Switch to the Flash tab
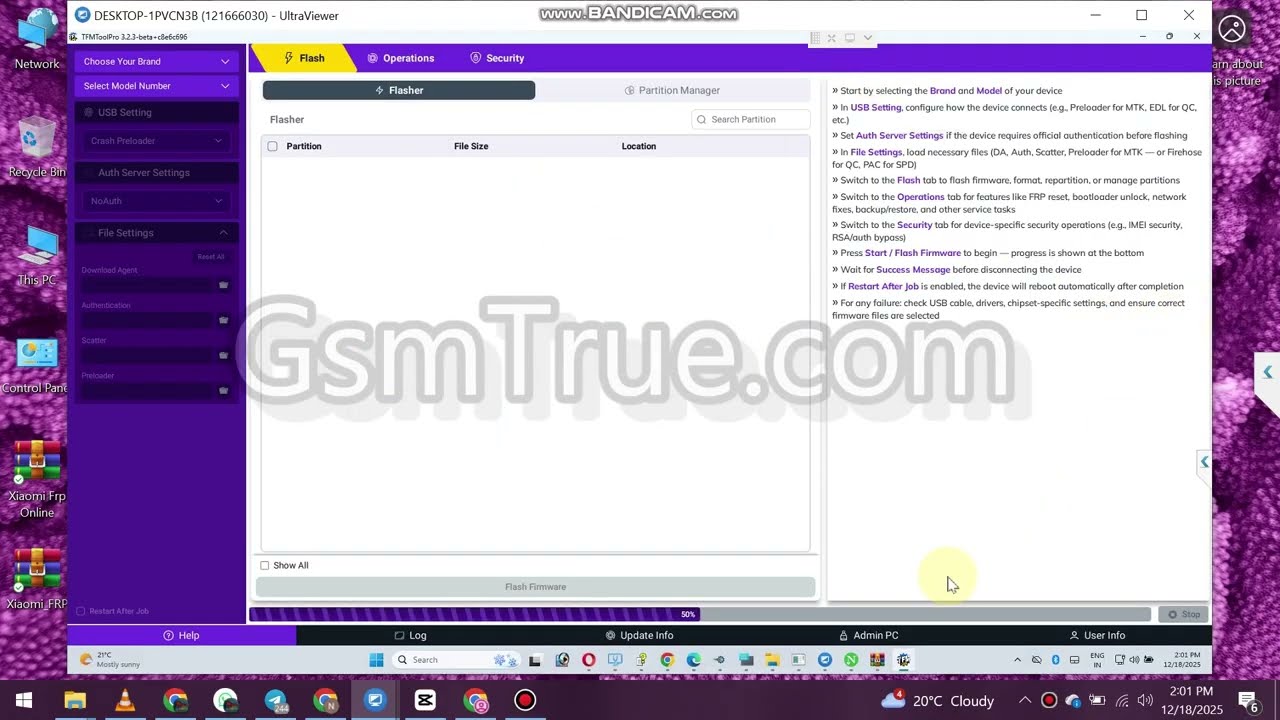This screenshot has height=720, width=1280. click(304, 58)
